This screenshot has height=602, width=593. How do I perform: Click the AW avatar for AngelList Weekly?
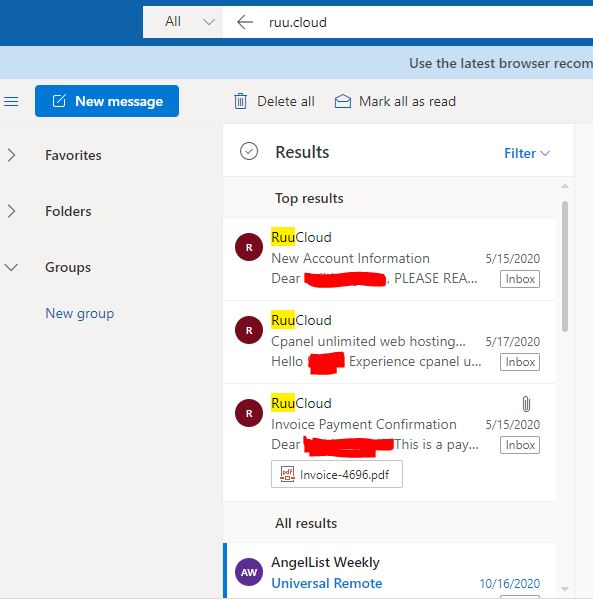coord(249,572)
